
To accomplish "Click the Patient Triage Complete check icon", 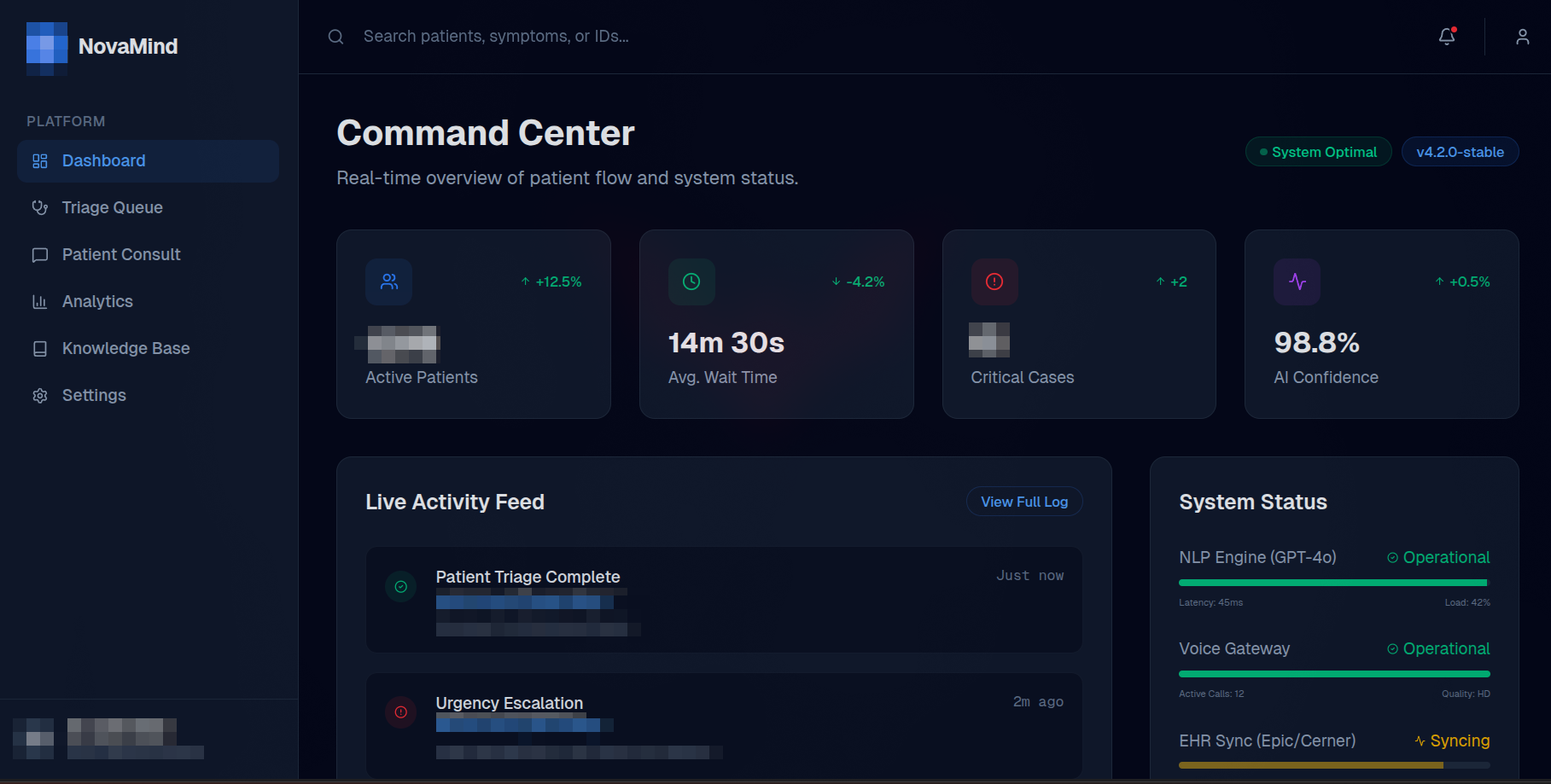I will coord(401,587).
